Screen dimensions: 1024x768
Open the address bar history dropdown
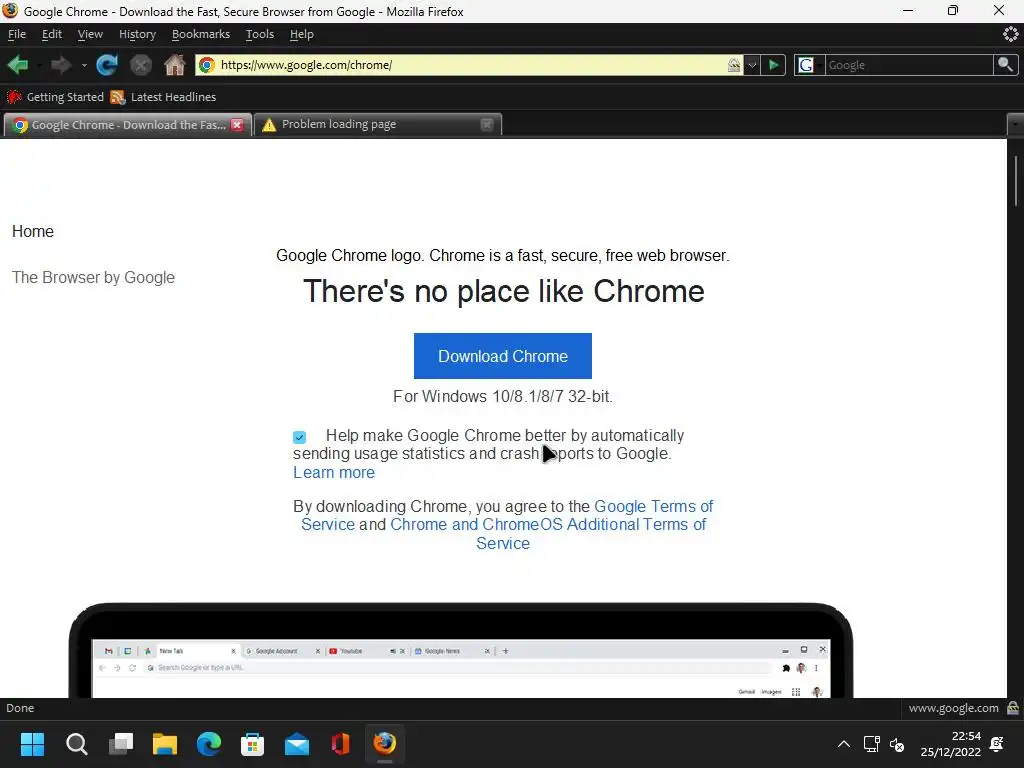point(752,65)
